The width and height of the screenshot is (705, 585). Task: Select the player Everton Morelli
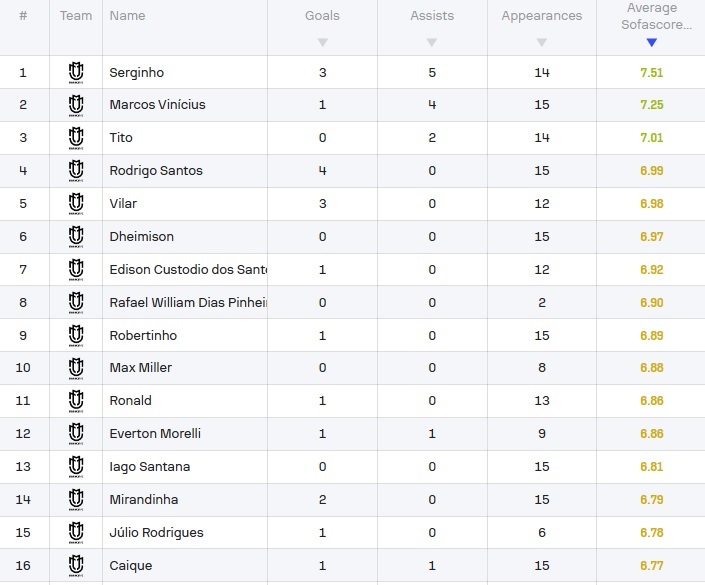pos(155,433)
